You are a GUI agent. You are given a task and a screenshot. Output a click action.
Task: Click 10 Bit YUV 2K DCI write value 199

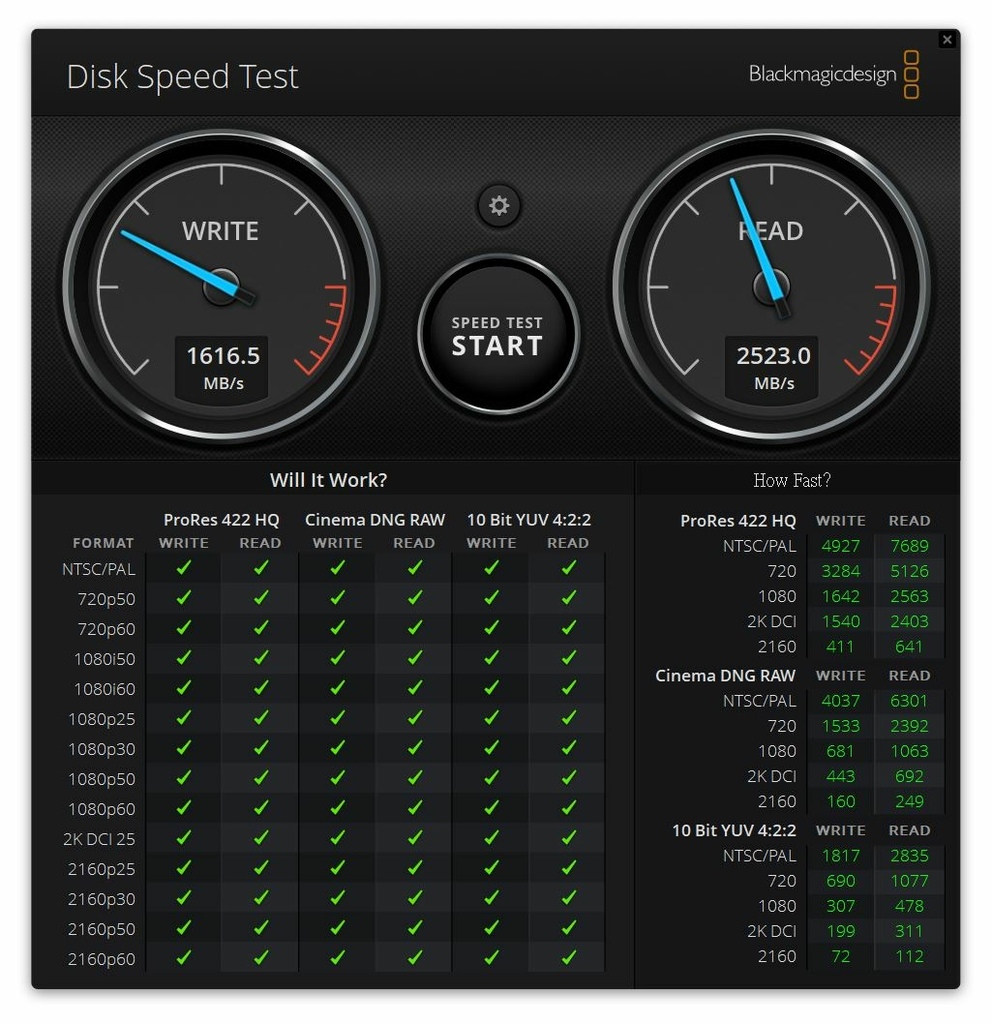[840, 931]
